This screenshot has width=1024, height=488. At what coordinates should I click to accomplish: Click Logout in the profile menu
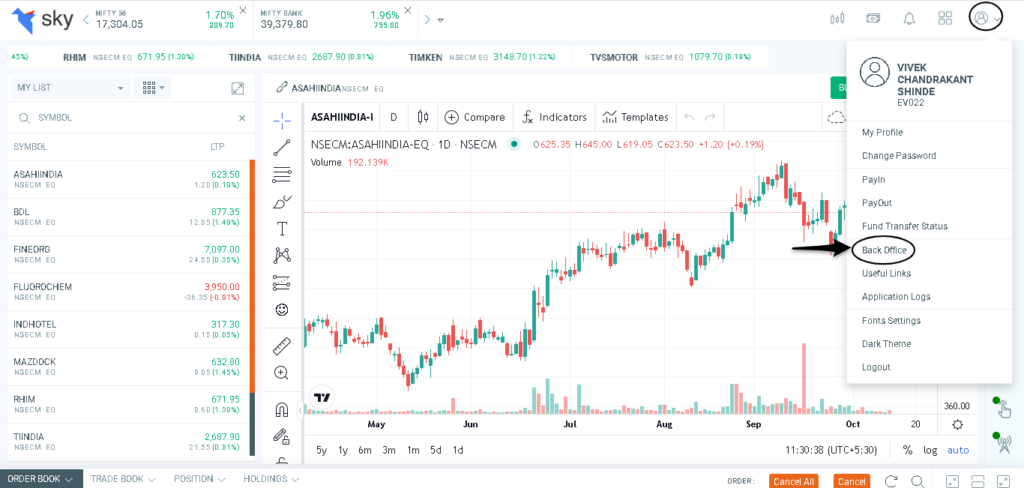(876, 367)
